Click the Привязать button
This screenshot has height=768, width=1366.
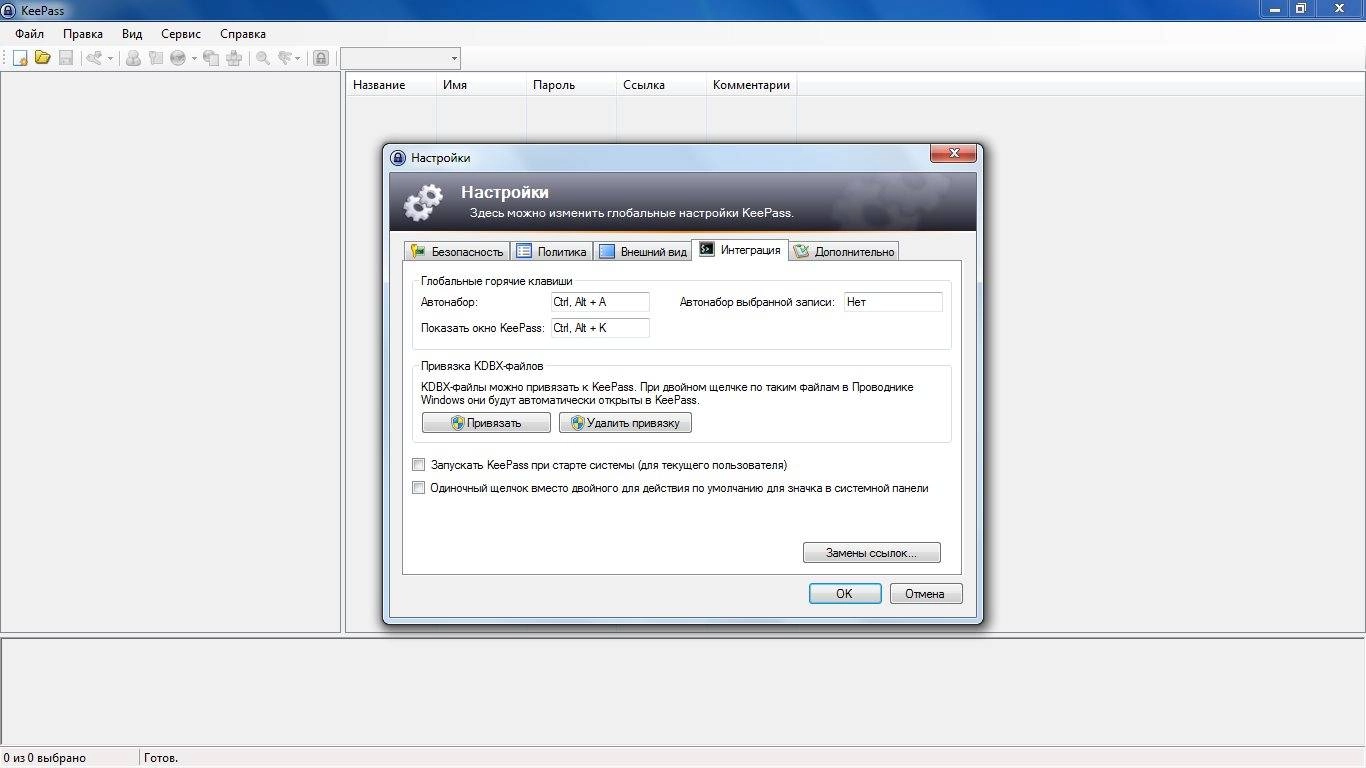(x=486, y=423)
